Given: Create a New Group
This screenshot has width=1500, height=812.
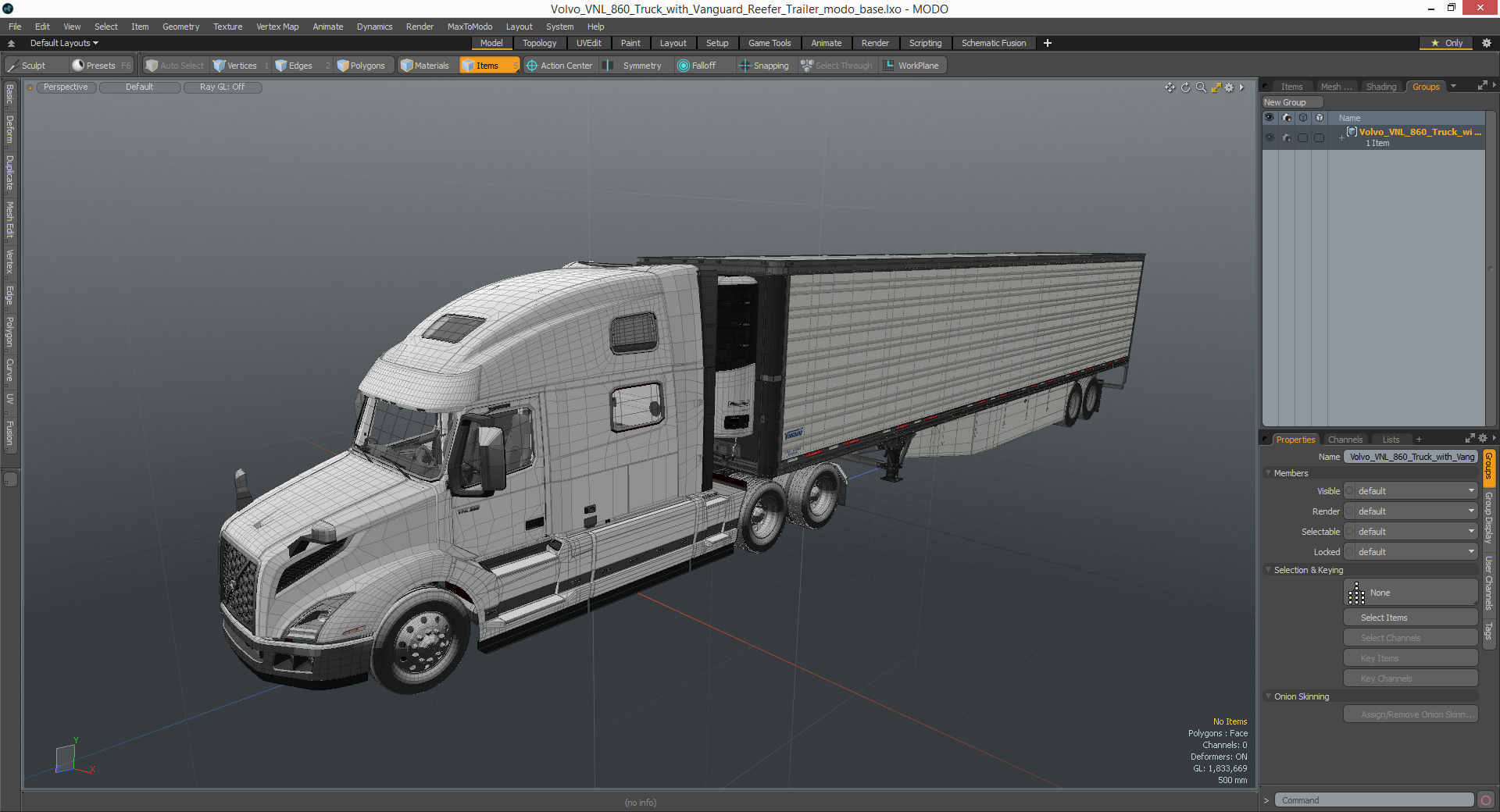Looking at the screenshot, I should (x=1291, y=102).
